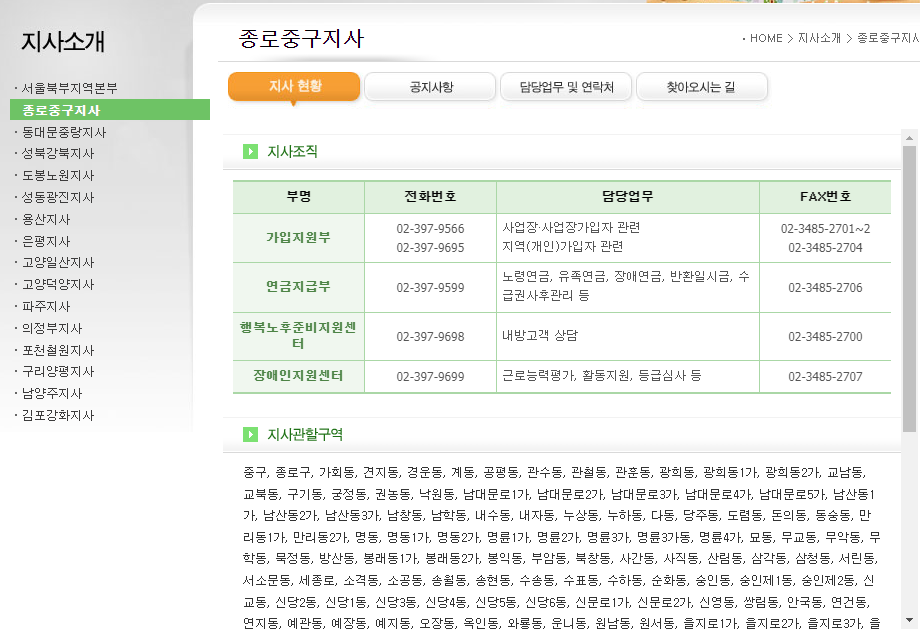Click the highlighted 종로중구지사 sidebar entry

point(60,110)
